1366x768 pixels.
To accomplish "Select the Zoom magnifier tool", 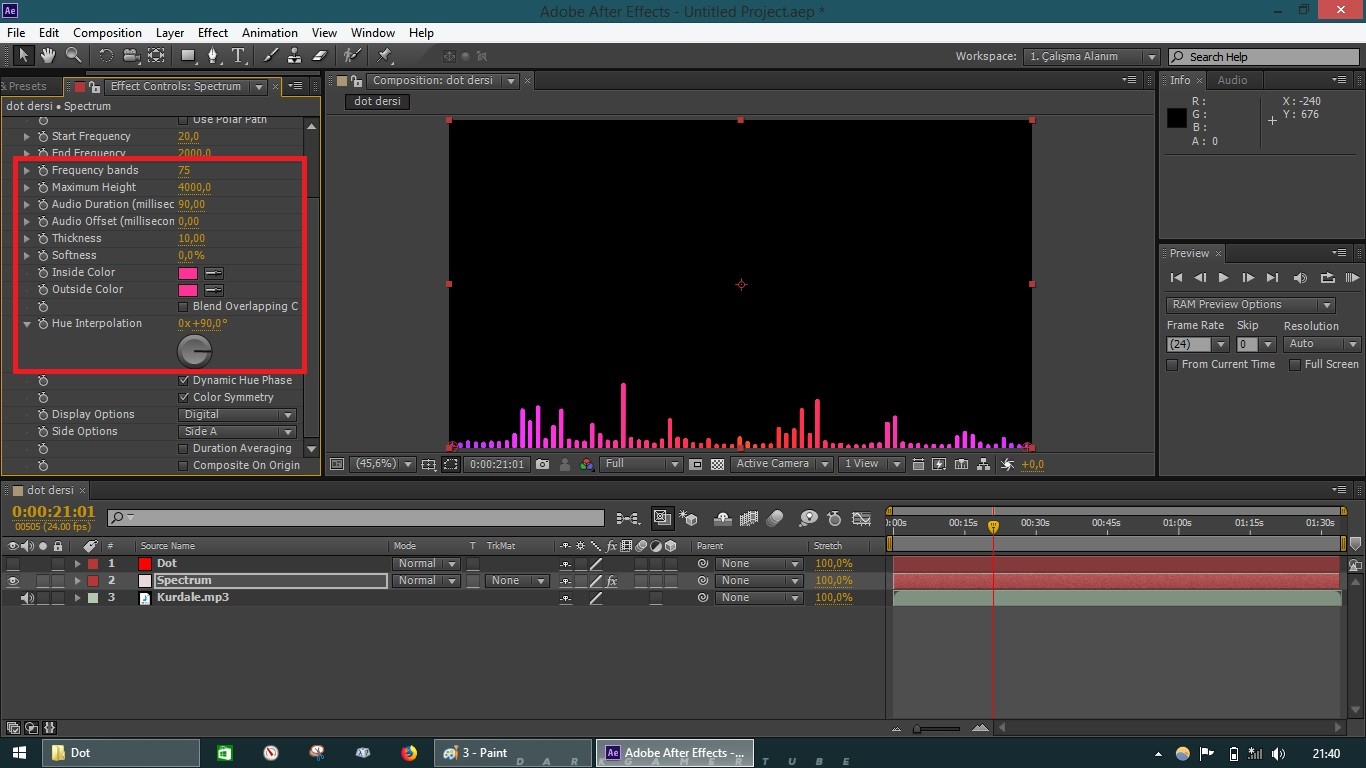I will tap(73, 56).
